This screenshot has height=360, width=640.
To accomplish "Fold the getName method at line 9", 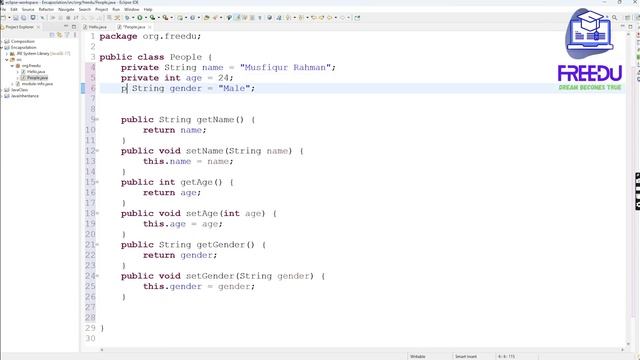I will 98,120.
